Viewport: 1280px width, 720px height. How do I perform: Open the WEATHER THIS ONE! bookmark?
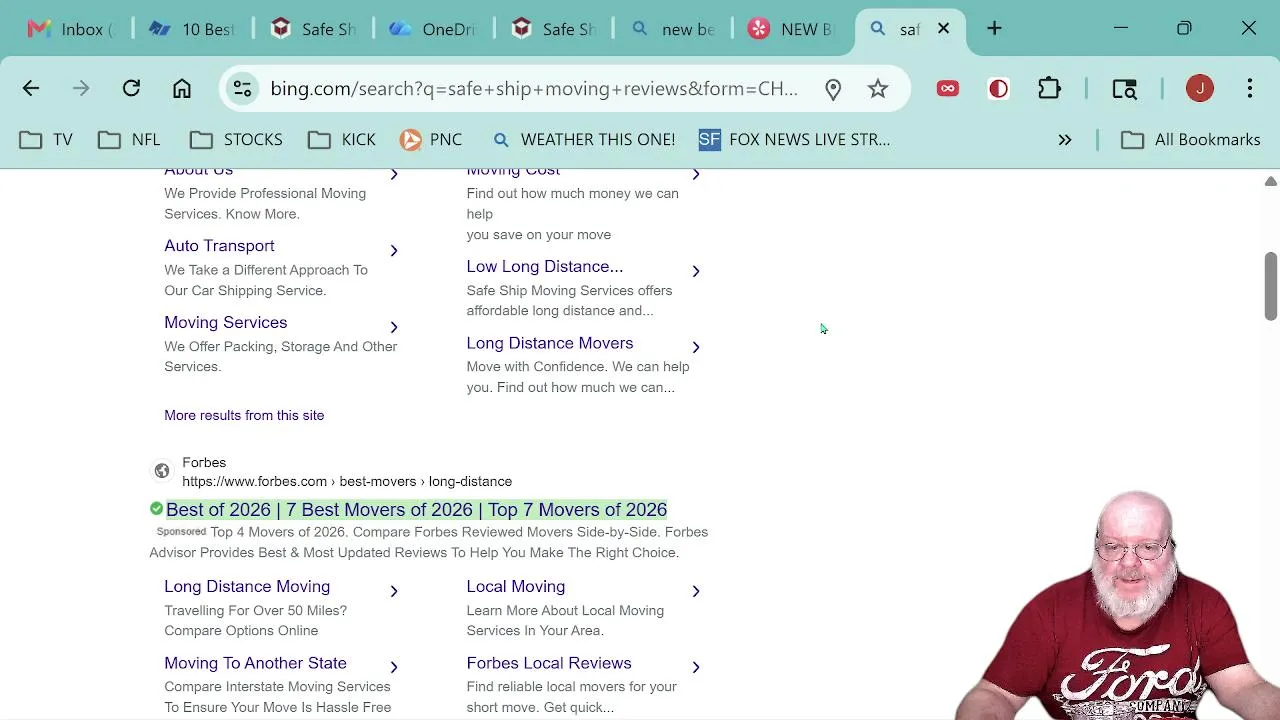583,140
